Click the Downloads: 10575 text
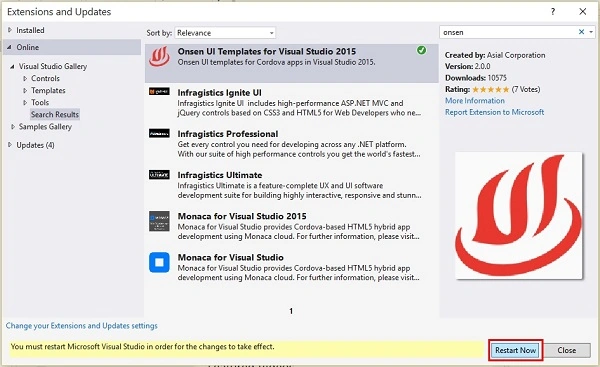Screen dimensions: 600x367 click(476, 78)
